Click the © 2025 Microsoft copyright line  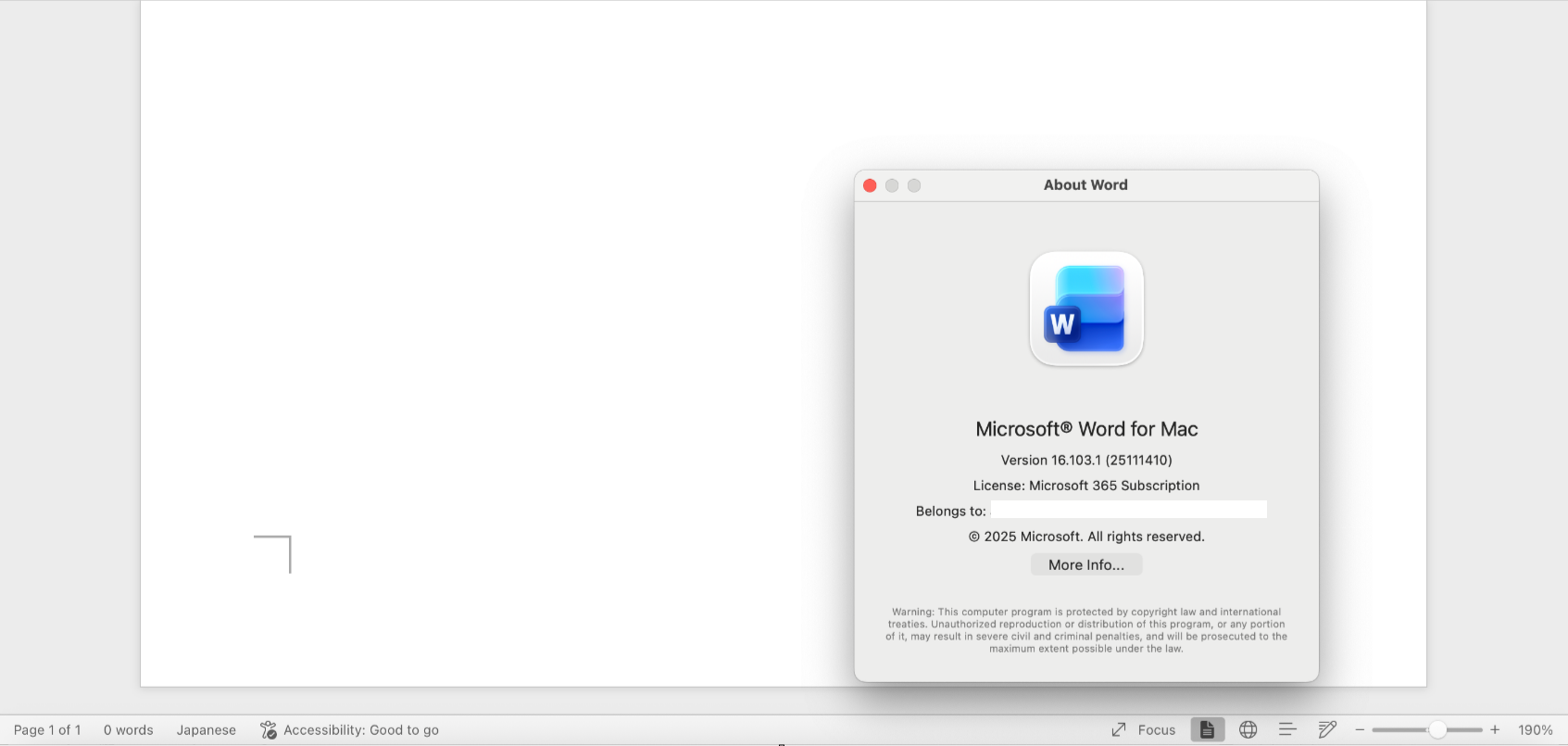point(1086,537)
